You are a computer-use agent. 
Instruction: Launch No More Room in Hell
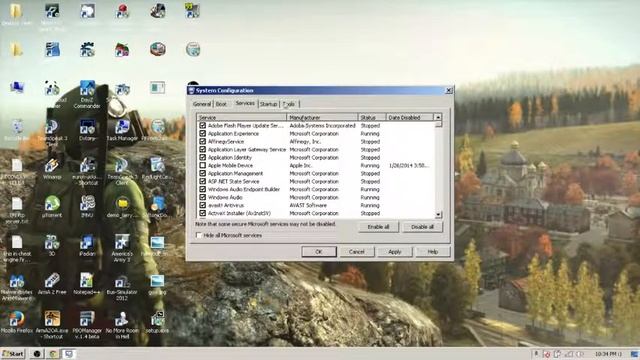tap(122, 325)
